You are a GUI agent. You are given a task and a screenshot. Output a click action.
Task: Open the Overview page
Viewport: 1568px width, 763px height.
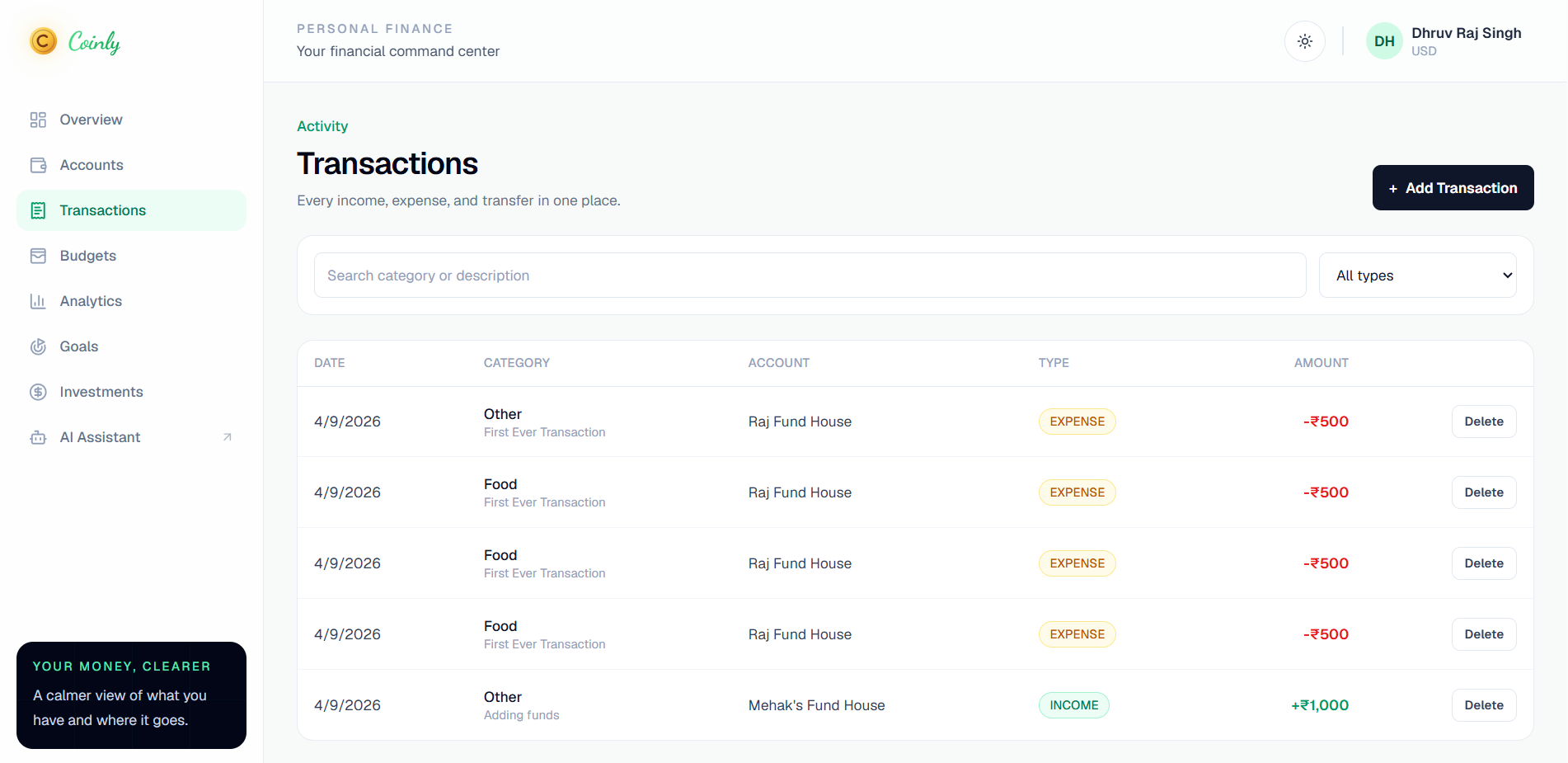(131, 120)
